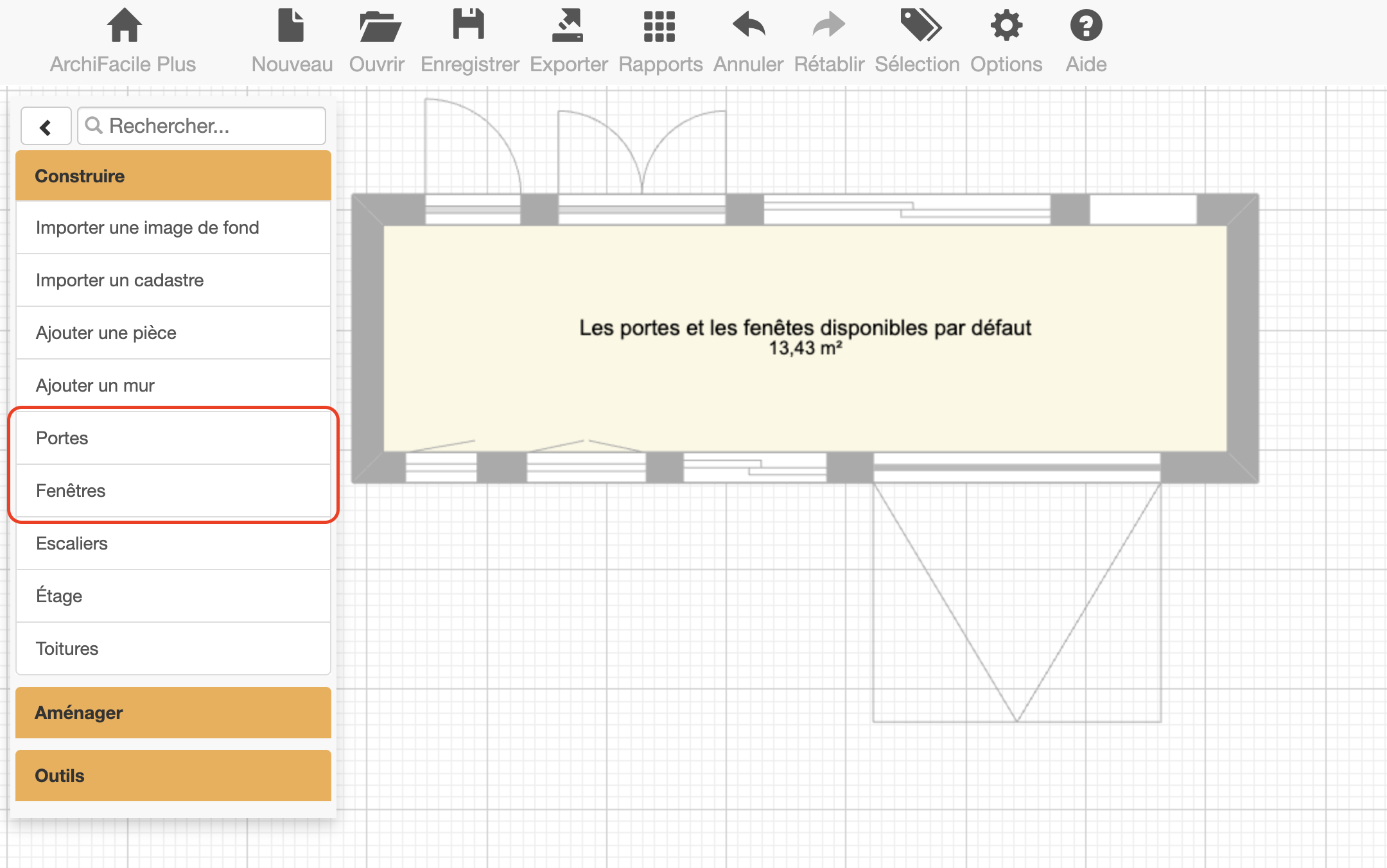Screen dimensions: 1387x868
Task: Open the Rapports grid icon
Action: click(659, 27)
